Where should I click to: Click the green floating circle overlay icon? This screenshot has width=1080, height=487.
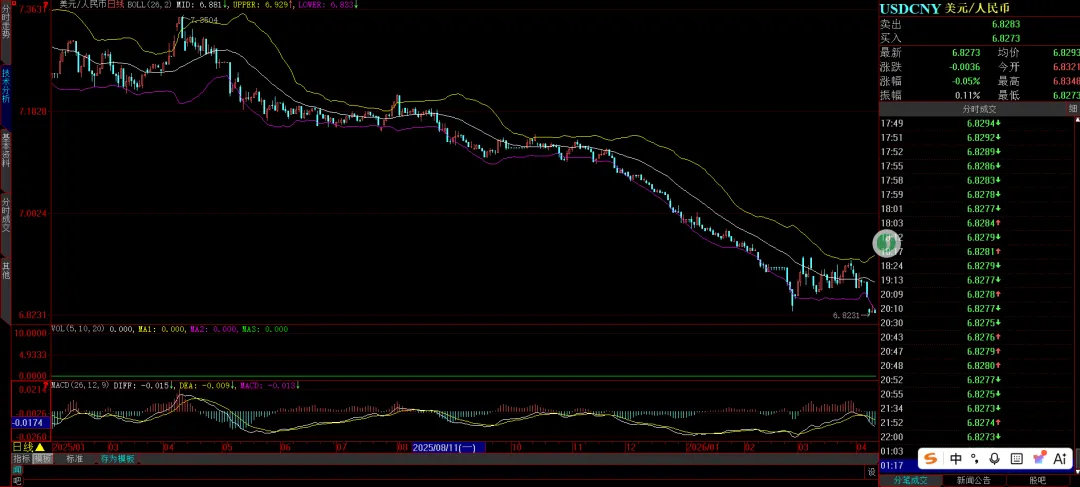(886, 242)
